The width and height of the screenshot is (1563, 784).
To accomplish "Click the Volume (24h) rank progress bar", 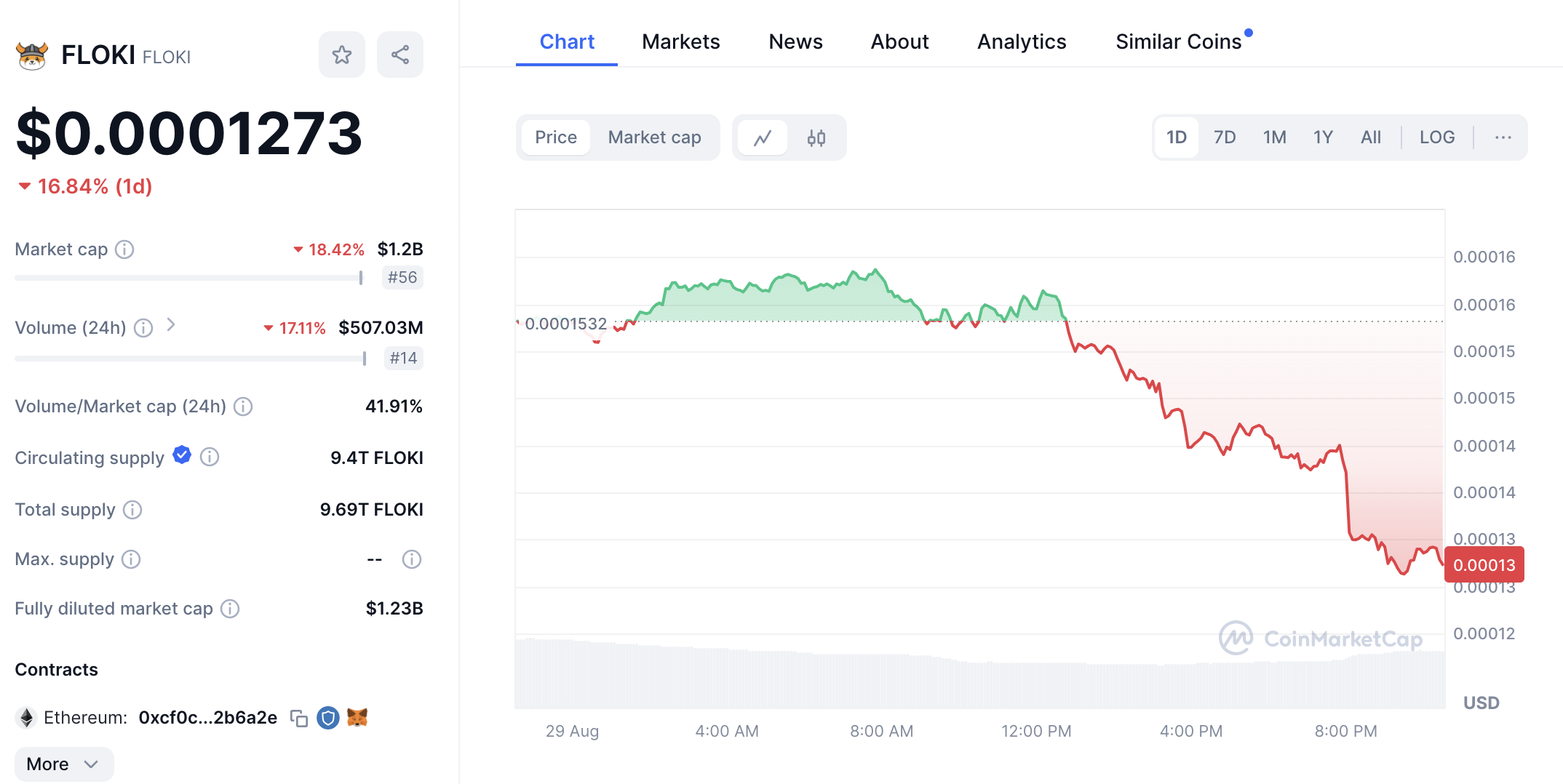I will (x=190, y=359).
